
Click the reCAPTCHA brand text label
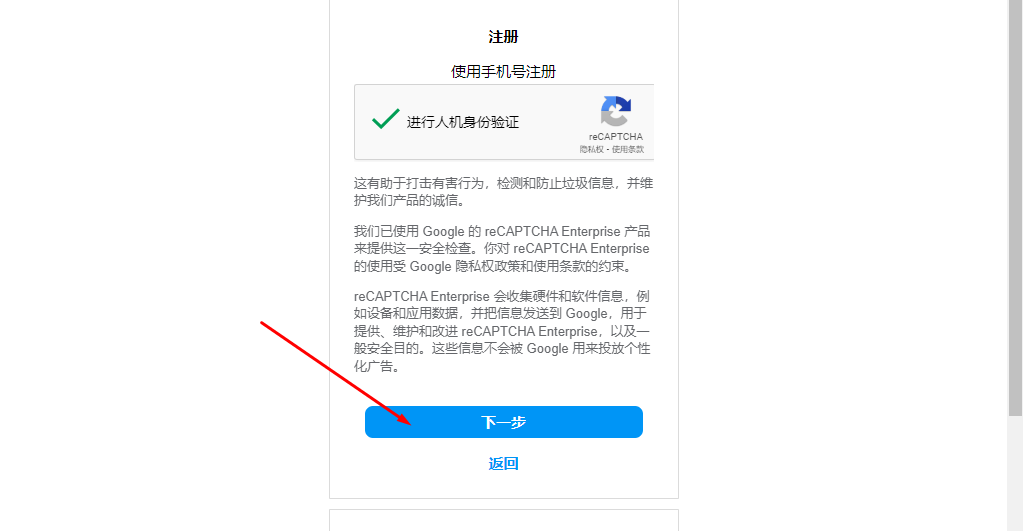pos(616,136)
